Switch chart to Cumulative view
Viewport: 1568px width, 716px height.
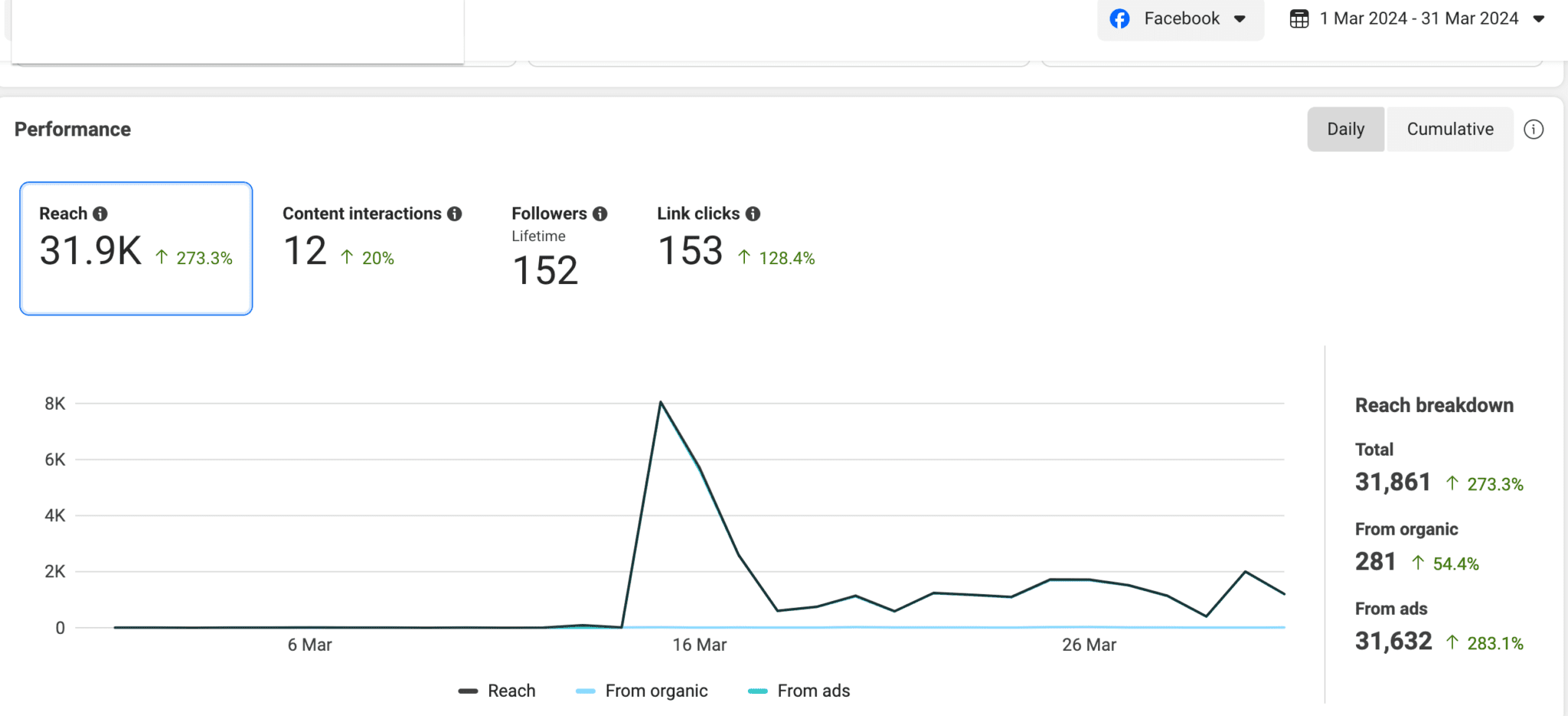(x=1449, y=129)
